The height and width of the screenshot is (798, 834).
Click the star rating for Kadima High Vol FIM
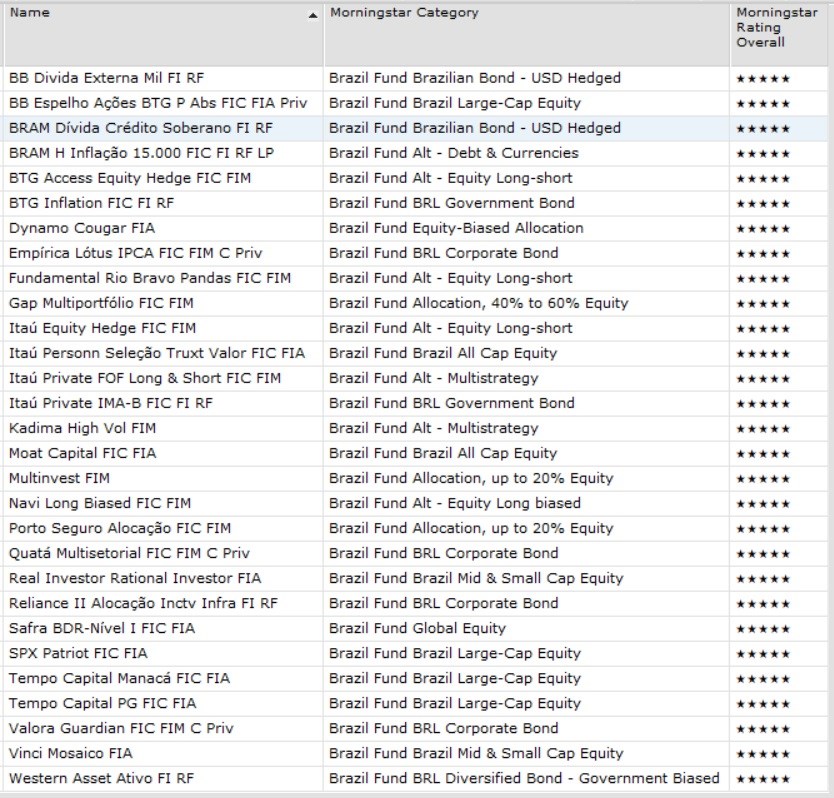pos(762,428)
